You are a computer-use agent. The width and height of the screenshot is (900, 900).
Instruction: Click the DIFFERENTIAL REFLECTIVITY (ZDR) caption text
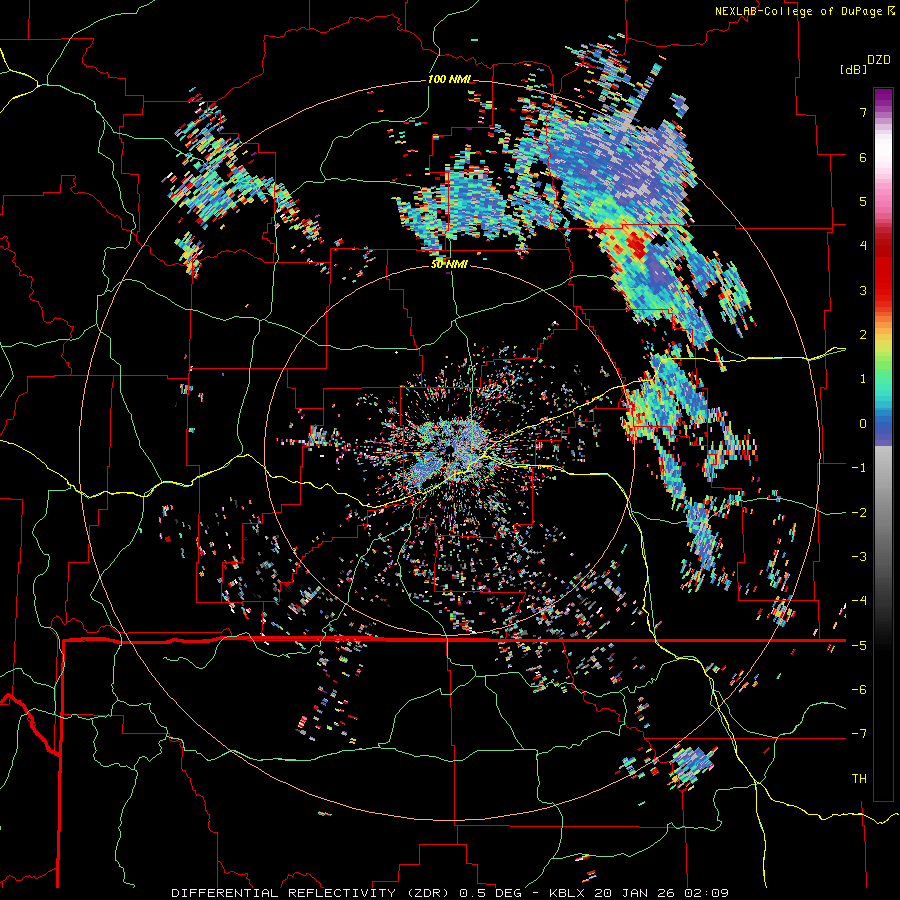[312, 893]
